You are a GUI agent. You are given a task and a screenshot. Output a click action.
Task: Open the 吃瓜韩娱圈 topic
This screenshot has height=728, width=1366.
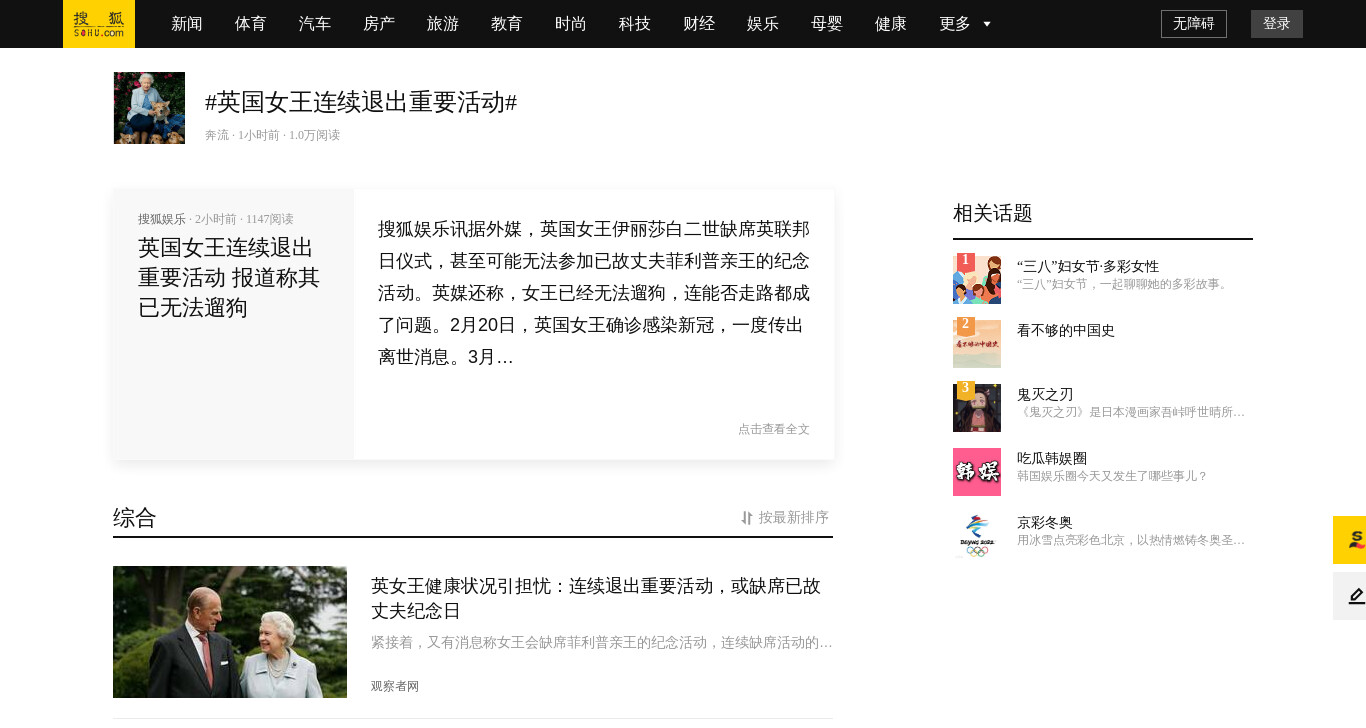point(1052,458)
